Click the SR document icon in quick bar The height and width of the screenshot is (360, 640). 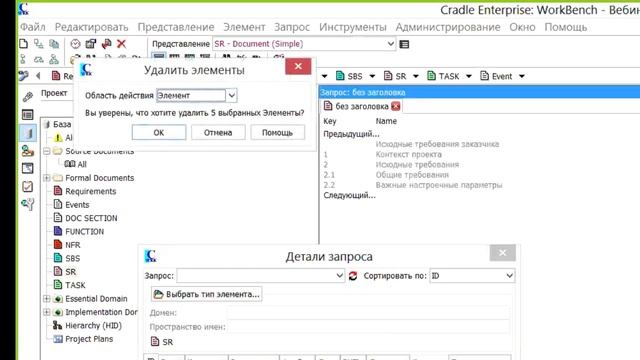[x=388, y=76]
